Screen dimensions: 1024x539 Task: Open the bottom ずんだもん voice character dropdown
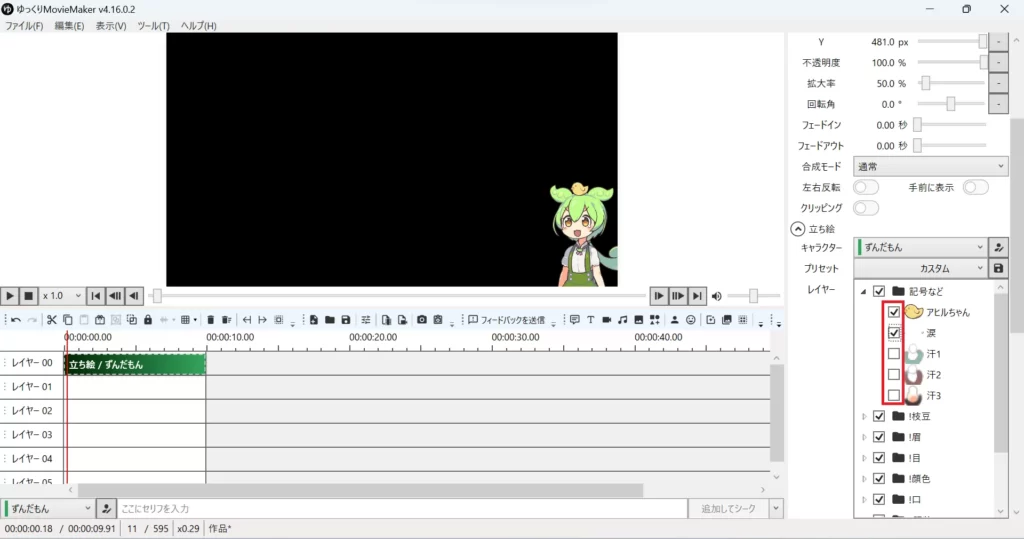click(48, 508)
